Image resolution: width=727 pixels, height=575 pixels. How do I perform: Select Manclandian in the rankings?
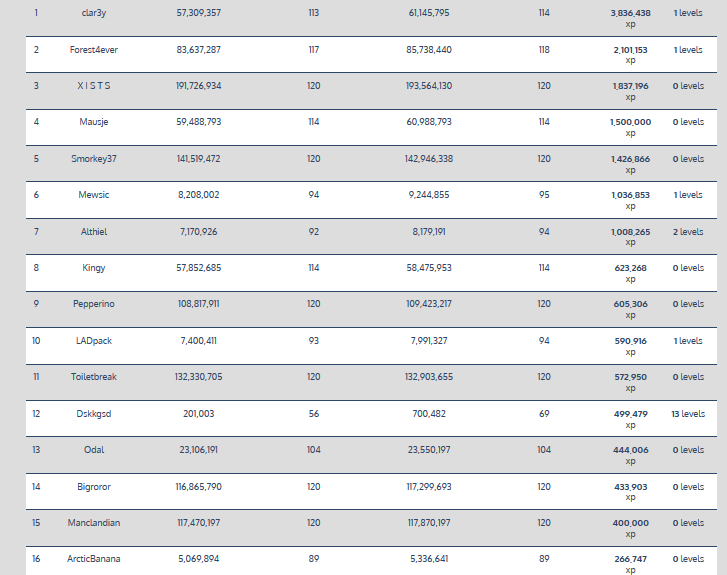tap(94, 523)
